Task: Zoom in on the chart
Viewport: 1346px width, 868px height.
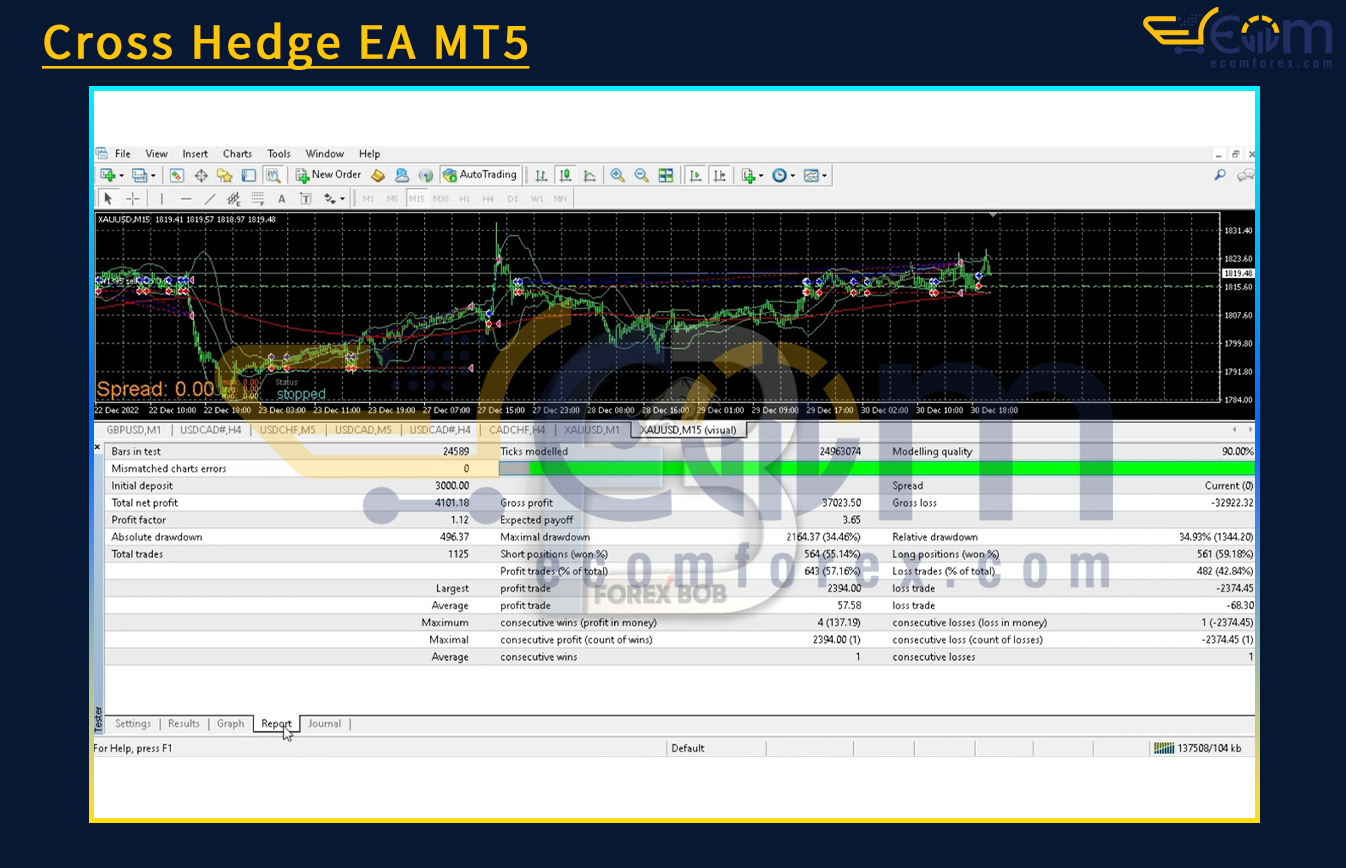Action: coord(618,175)
